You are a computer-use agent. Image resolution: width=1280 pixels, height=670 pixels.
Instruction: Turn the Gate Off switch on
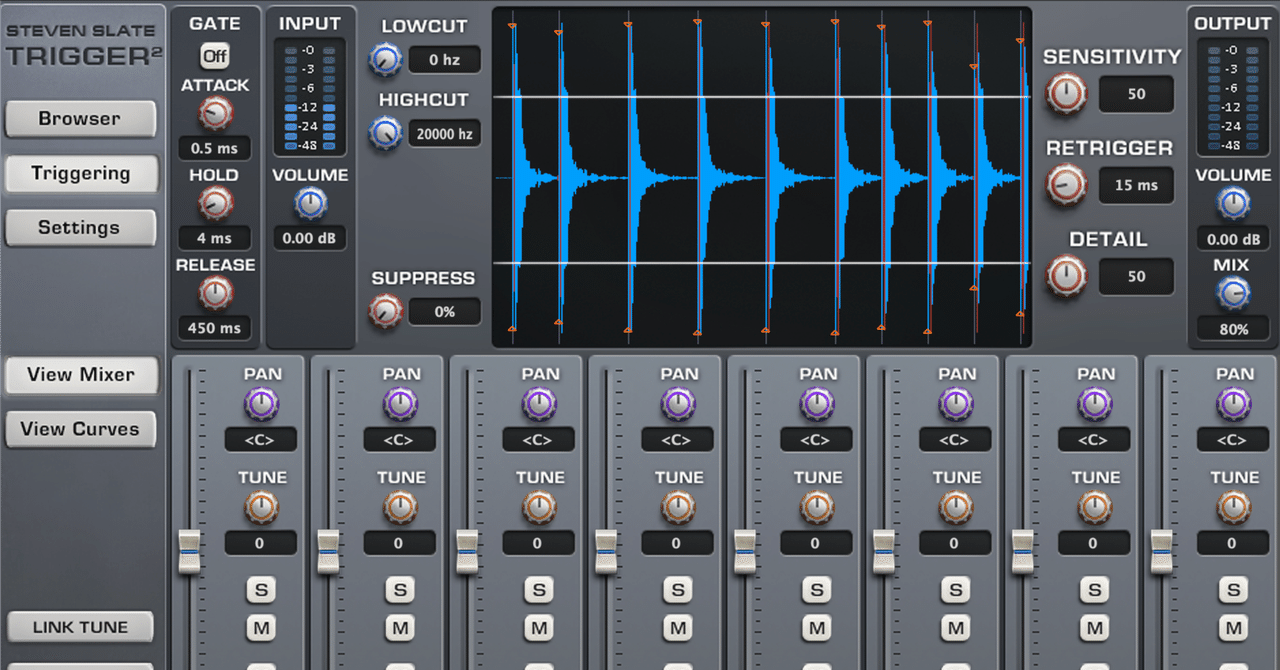coord(214,57)
